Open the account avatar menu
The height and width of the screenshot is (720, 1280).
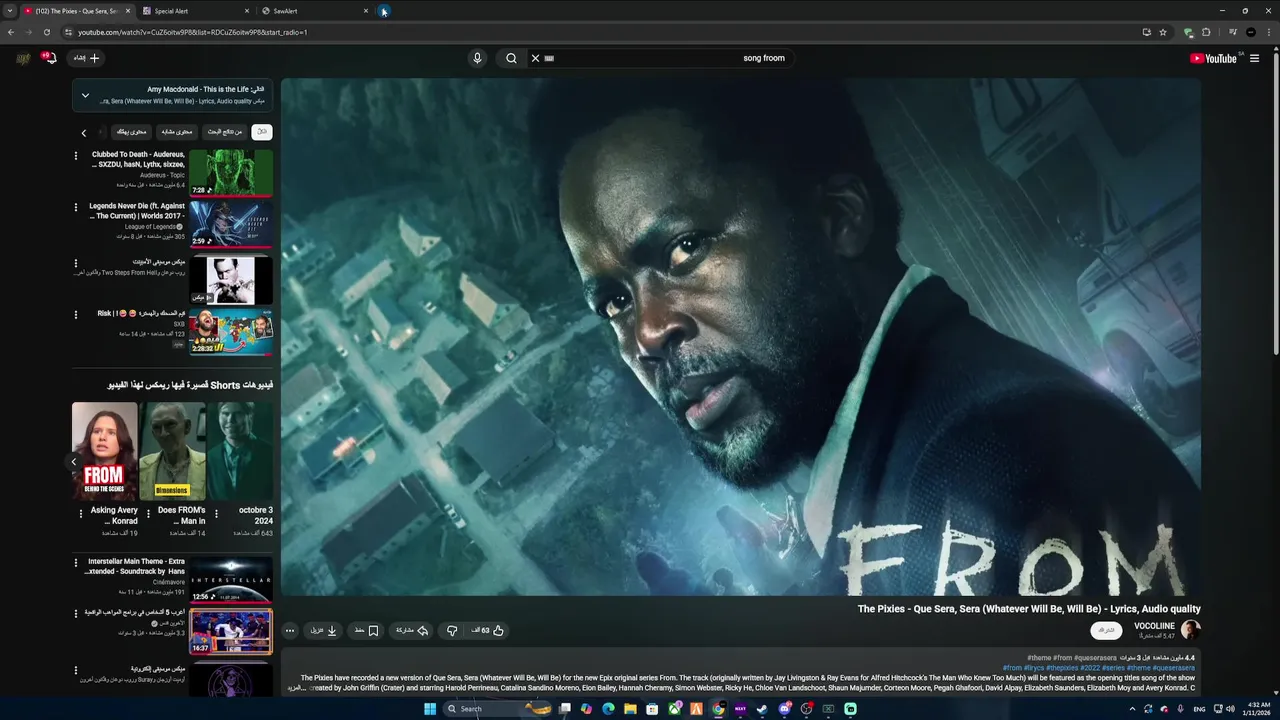click(x=23, y=58)
